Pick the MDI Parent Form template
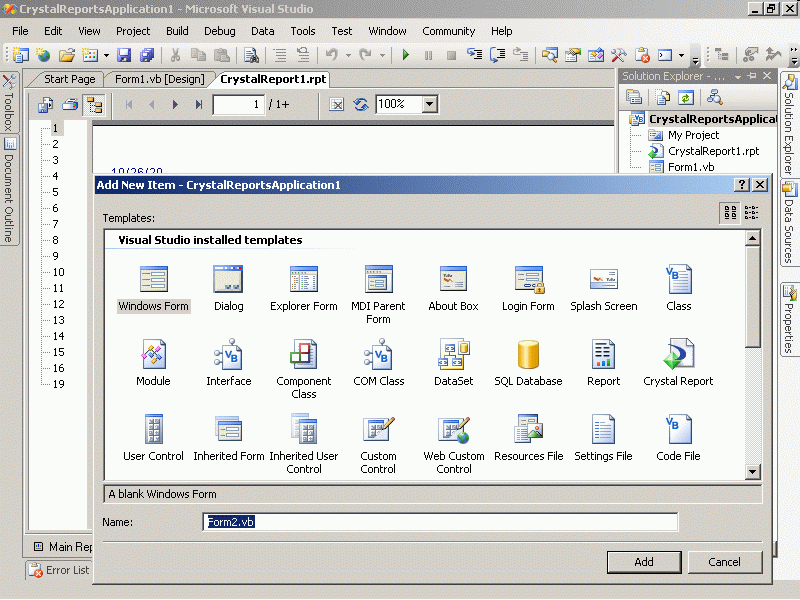This screenshot has width=800, height=600. [x=378, y=294]
